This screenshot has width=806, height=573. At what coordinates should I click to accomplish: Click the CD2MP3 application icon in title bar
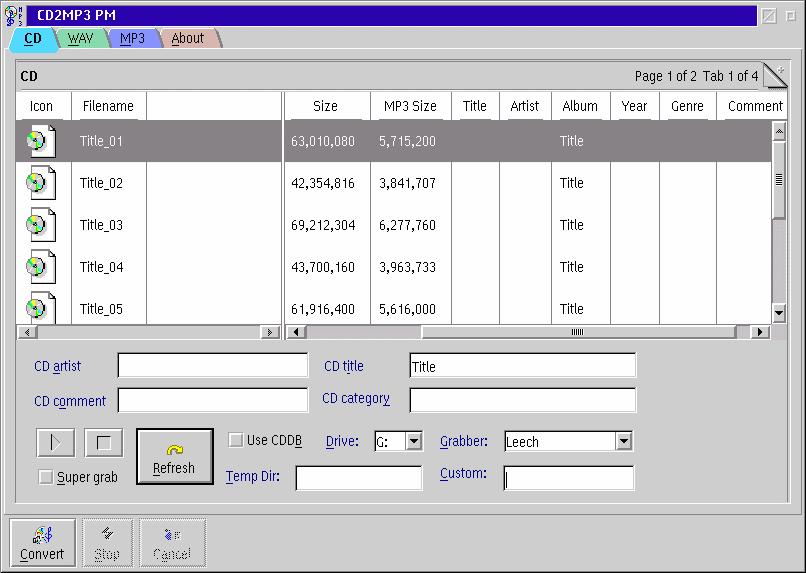tap(14, 15)
